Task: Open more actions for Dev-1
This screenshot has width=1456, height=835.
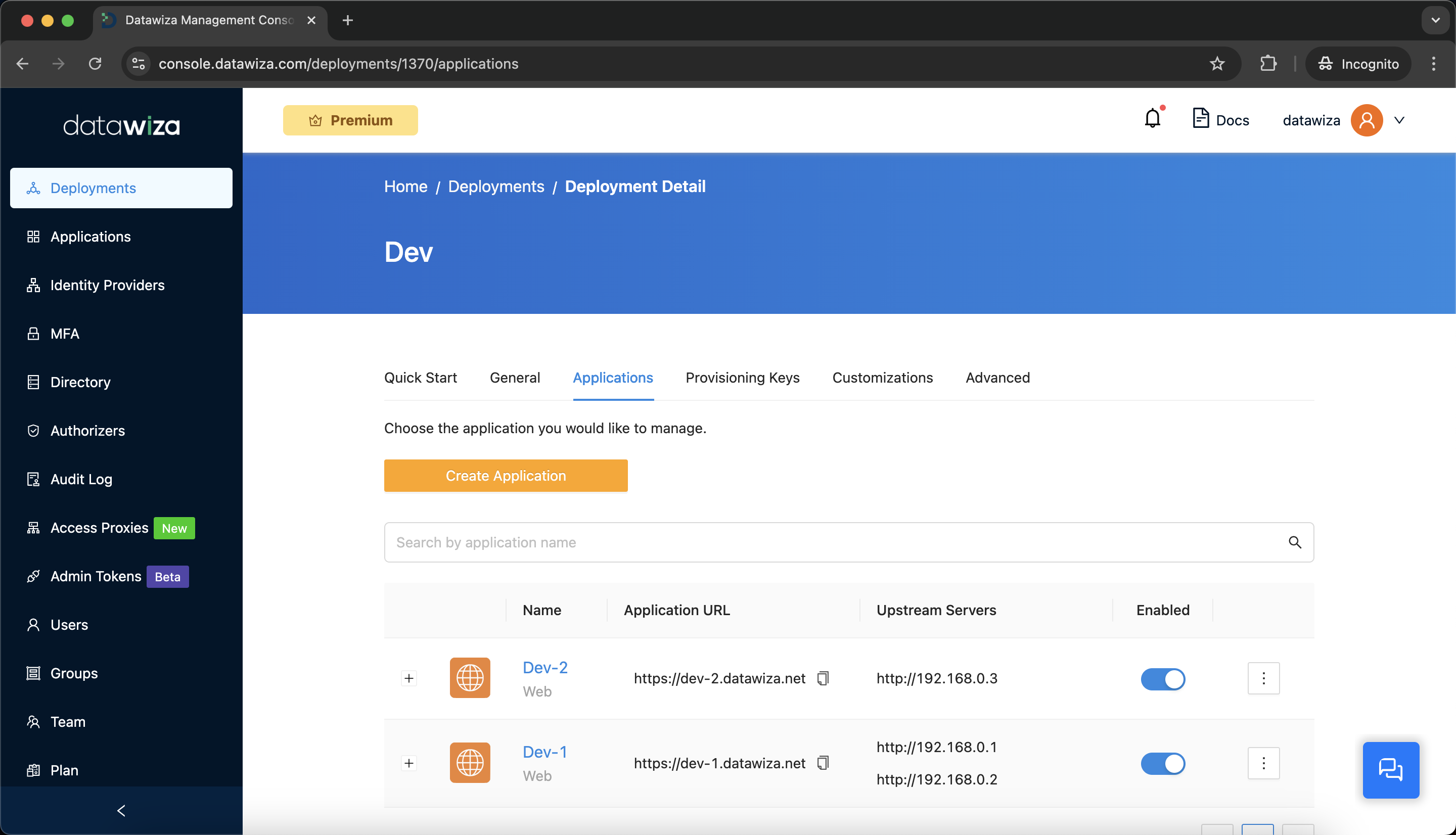Action: [1263, 763]
